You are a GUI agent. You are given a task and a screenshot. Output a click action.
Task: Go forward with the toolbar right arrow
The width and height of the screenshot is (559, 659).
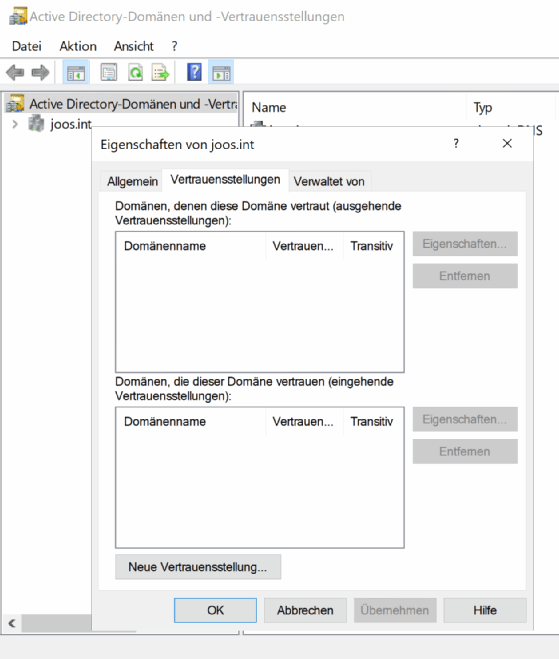40,73
